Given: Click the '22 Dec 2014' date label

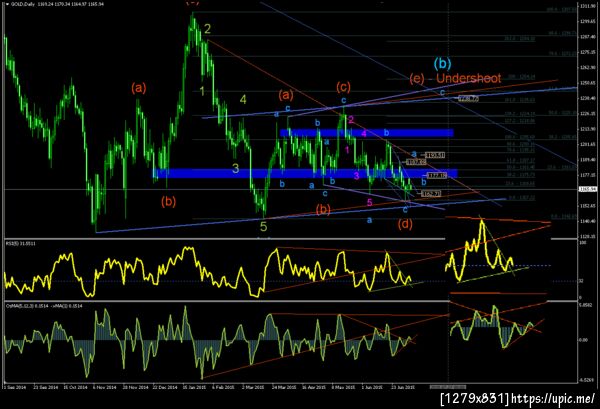Looking at the screenshot, I should click(165, 387).
